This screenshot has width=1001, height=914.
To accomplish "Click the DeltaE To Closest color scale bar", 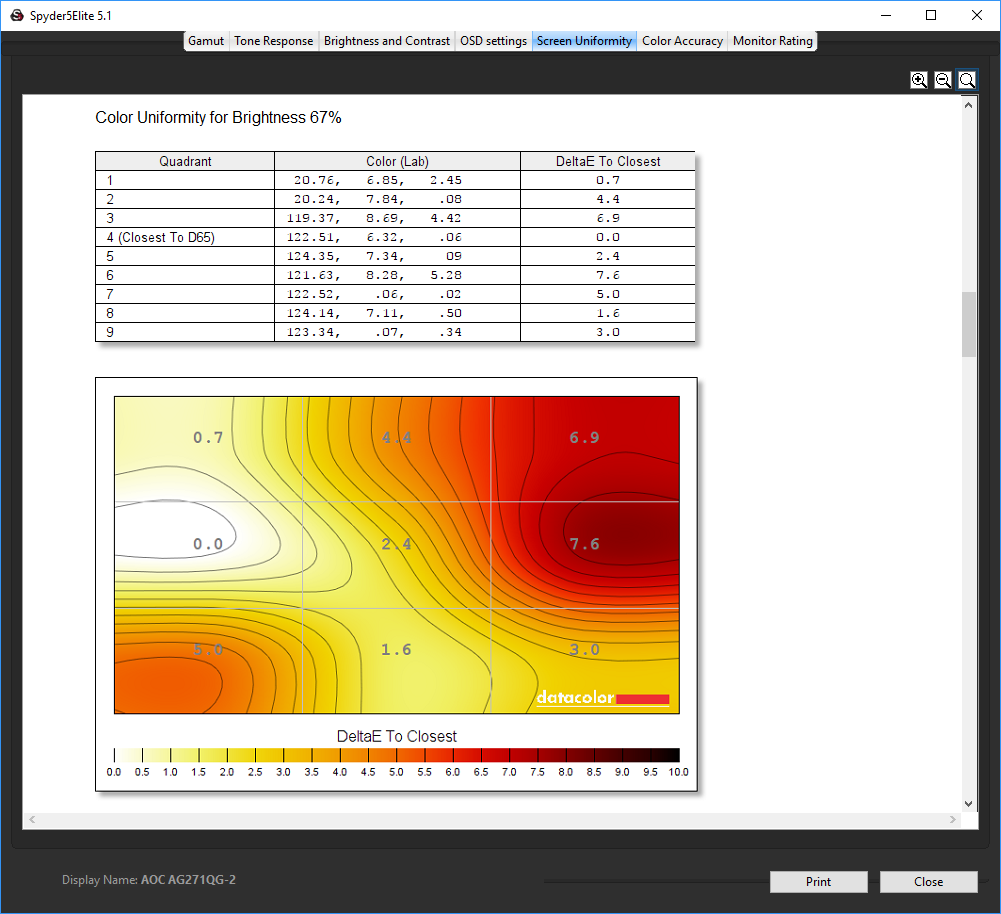I will 396,755.
